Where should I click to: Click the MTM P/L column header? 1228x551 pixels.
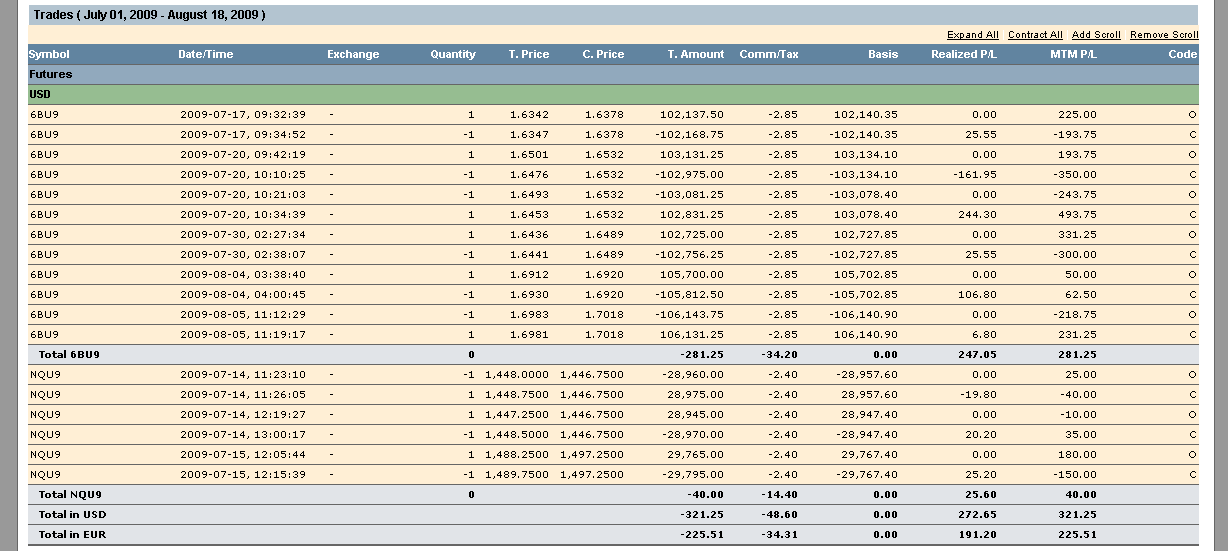click(1073, 54)
